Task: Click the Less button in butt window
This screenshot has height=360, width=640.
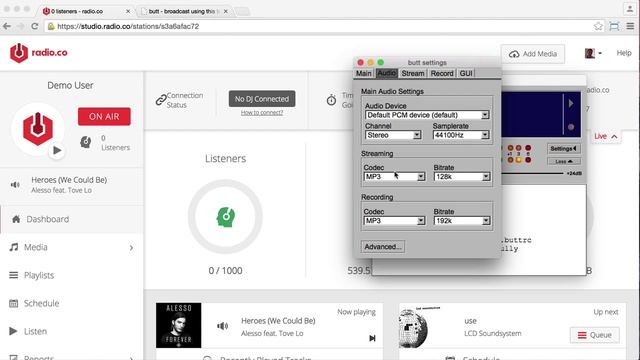Action: tap(564, 162)
